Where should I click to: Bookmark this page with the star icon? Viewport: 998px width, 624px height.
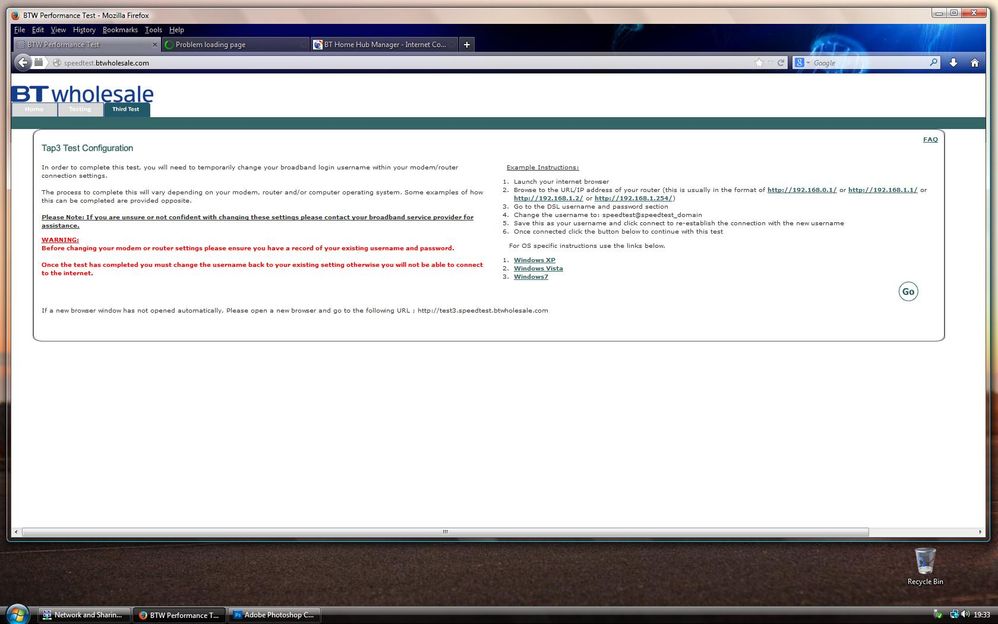(759, 62)
